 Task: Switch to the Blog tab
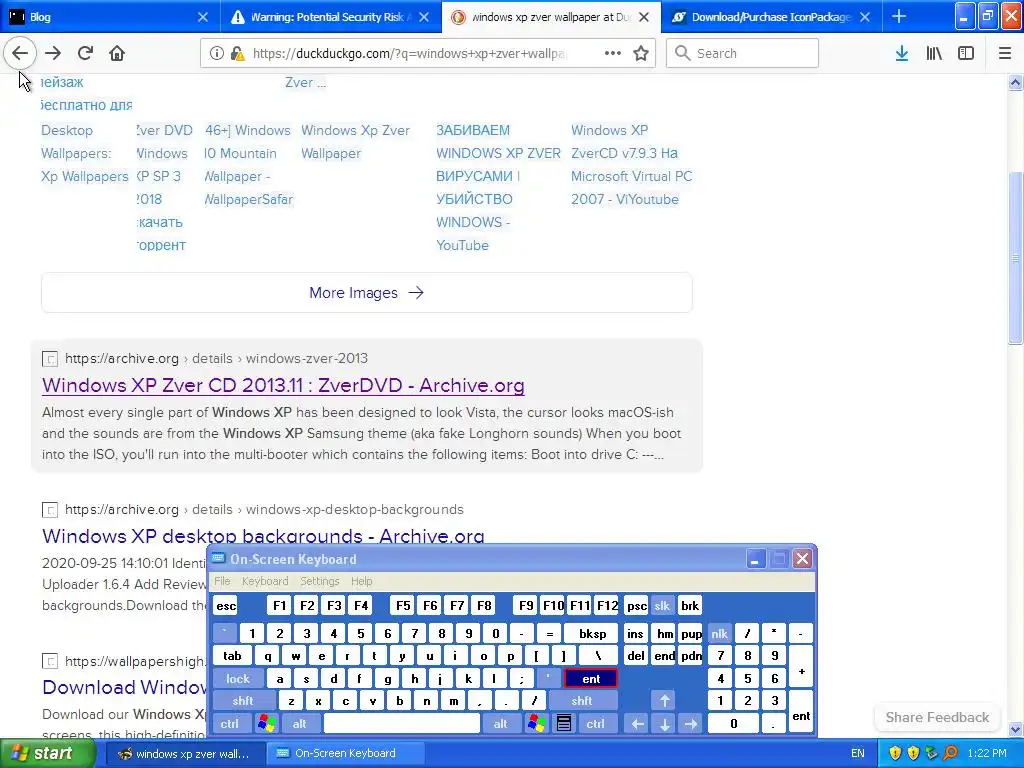[110, 17]
